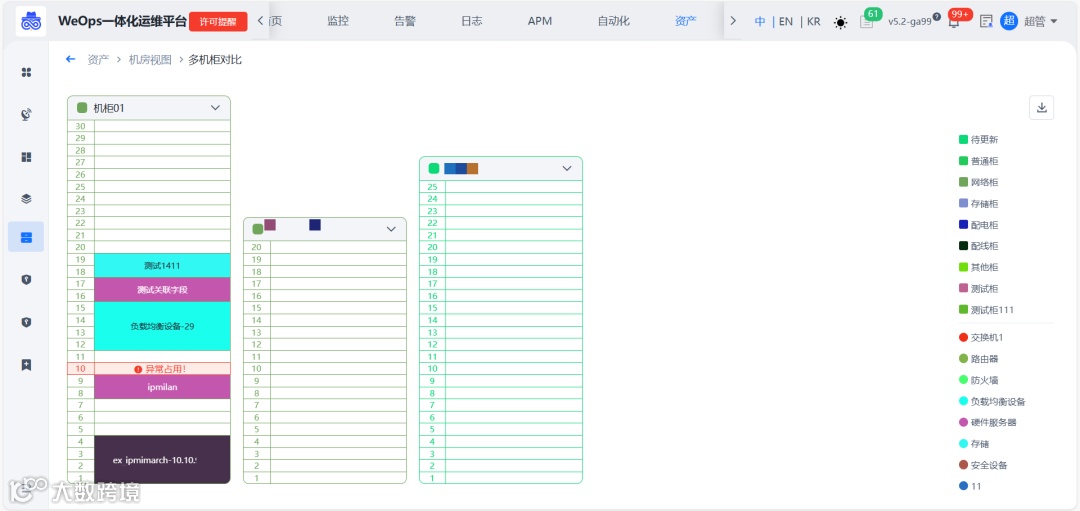Switch language to 中
Viewport: 1080px width, 511px height.
pos(760,21)
